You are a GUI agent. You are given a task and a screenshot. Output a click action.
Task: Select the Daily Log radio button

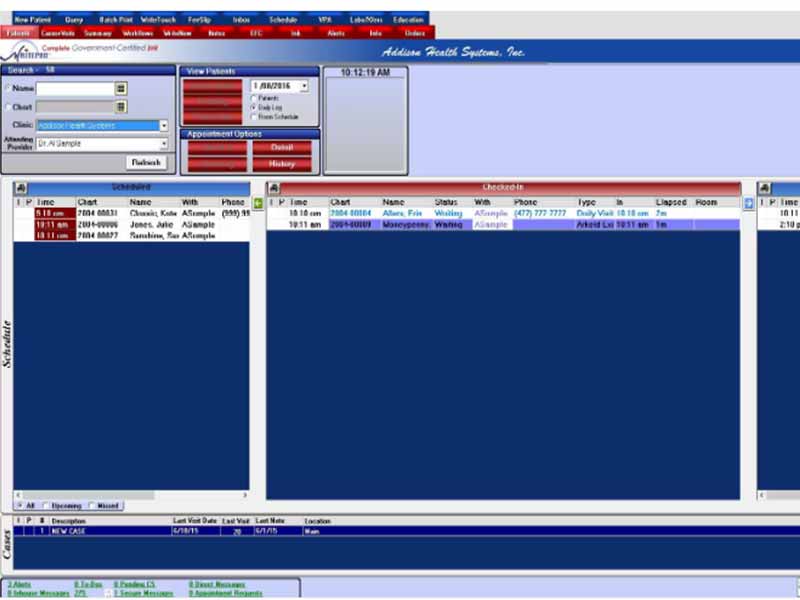coord(253,108)
